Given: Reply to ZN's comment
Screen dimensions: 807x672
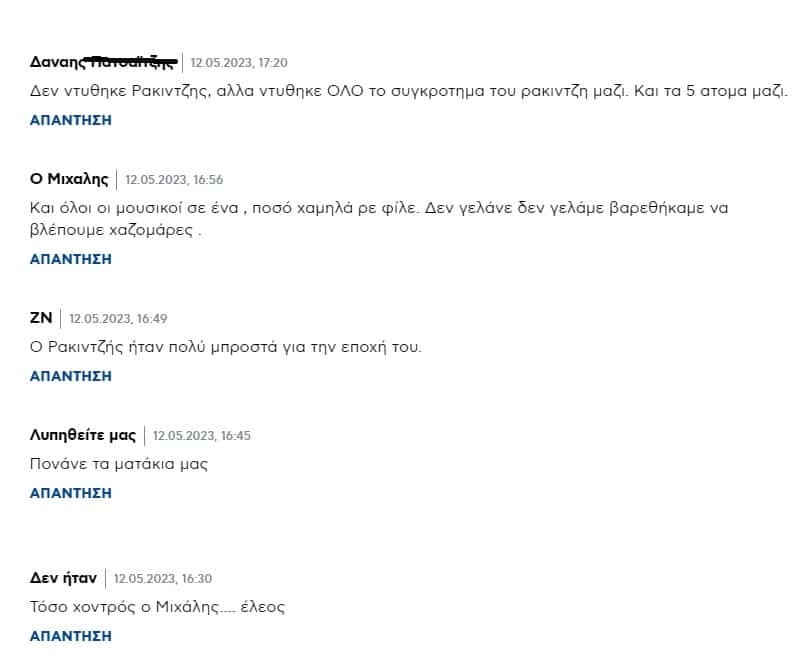Looking at the screenshot, I should coord(71,376).
